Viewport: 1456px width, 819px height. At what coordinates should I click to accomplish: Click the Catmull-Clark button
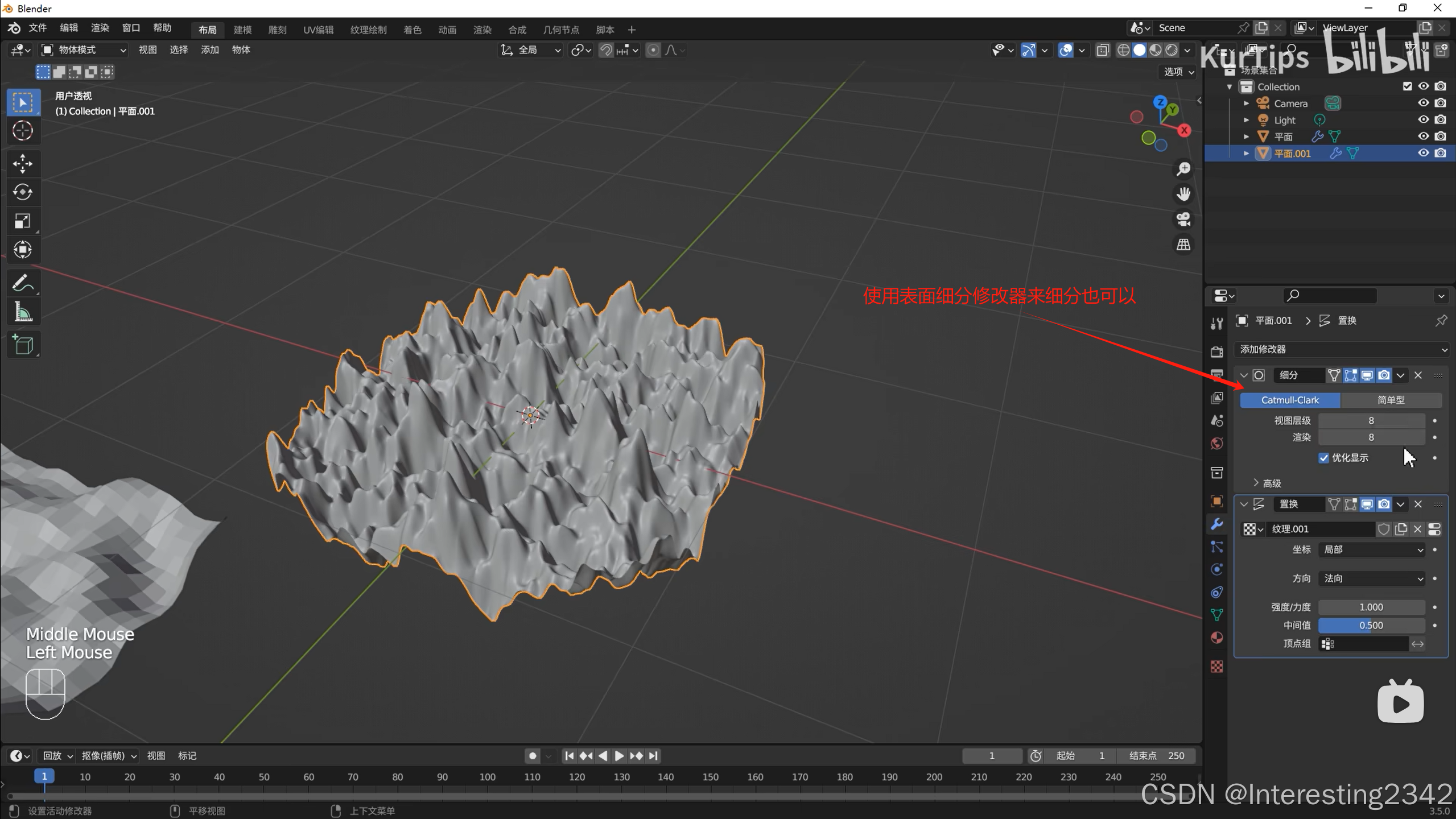[x=1289, y=400]
